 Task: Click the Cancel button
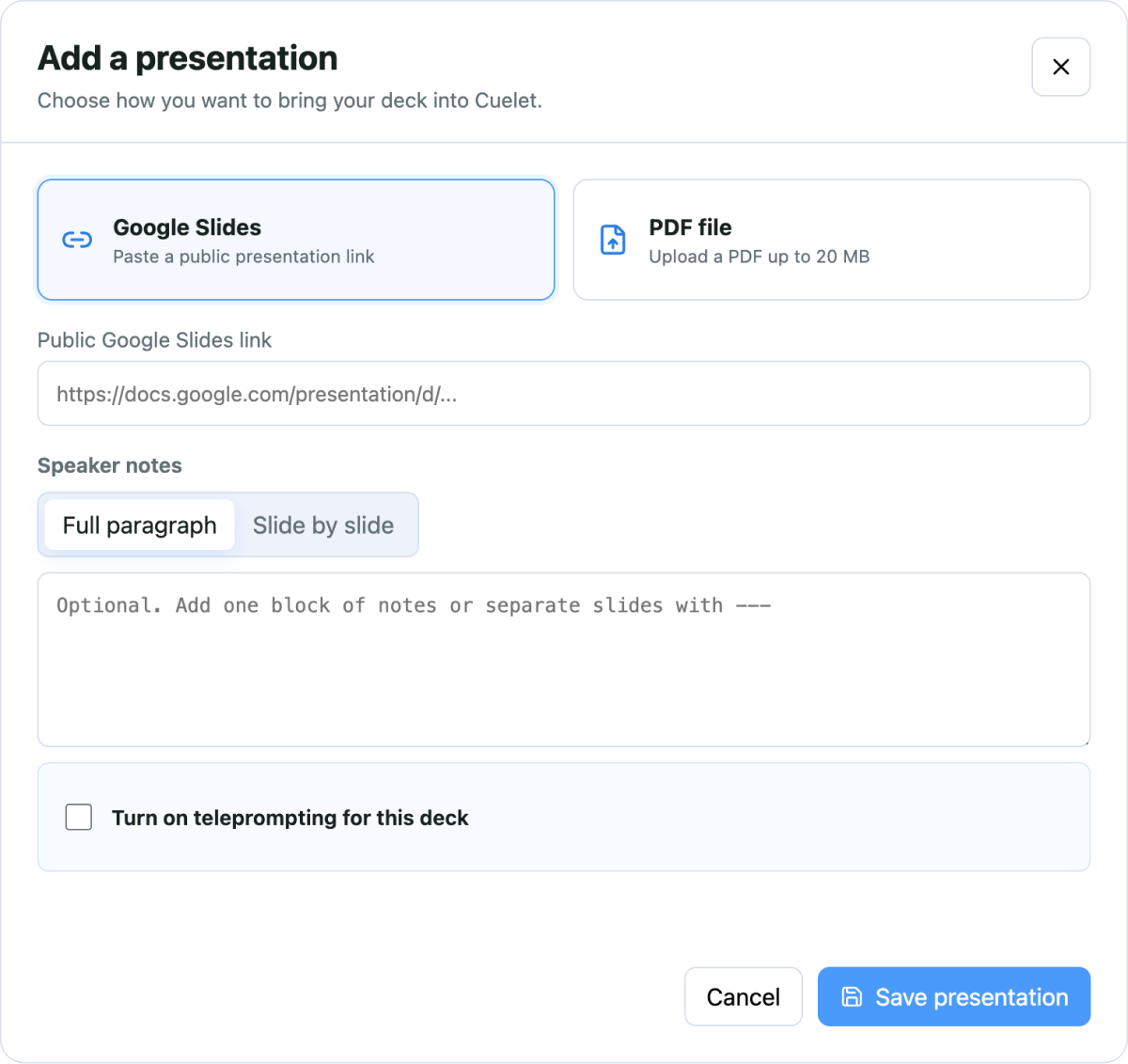(744, 996)
